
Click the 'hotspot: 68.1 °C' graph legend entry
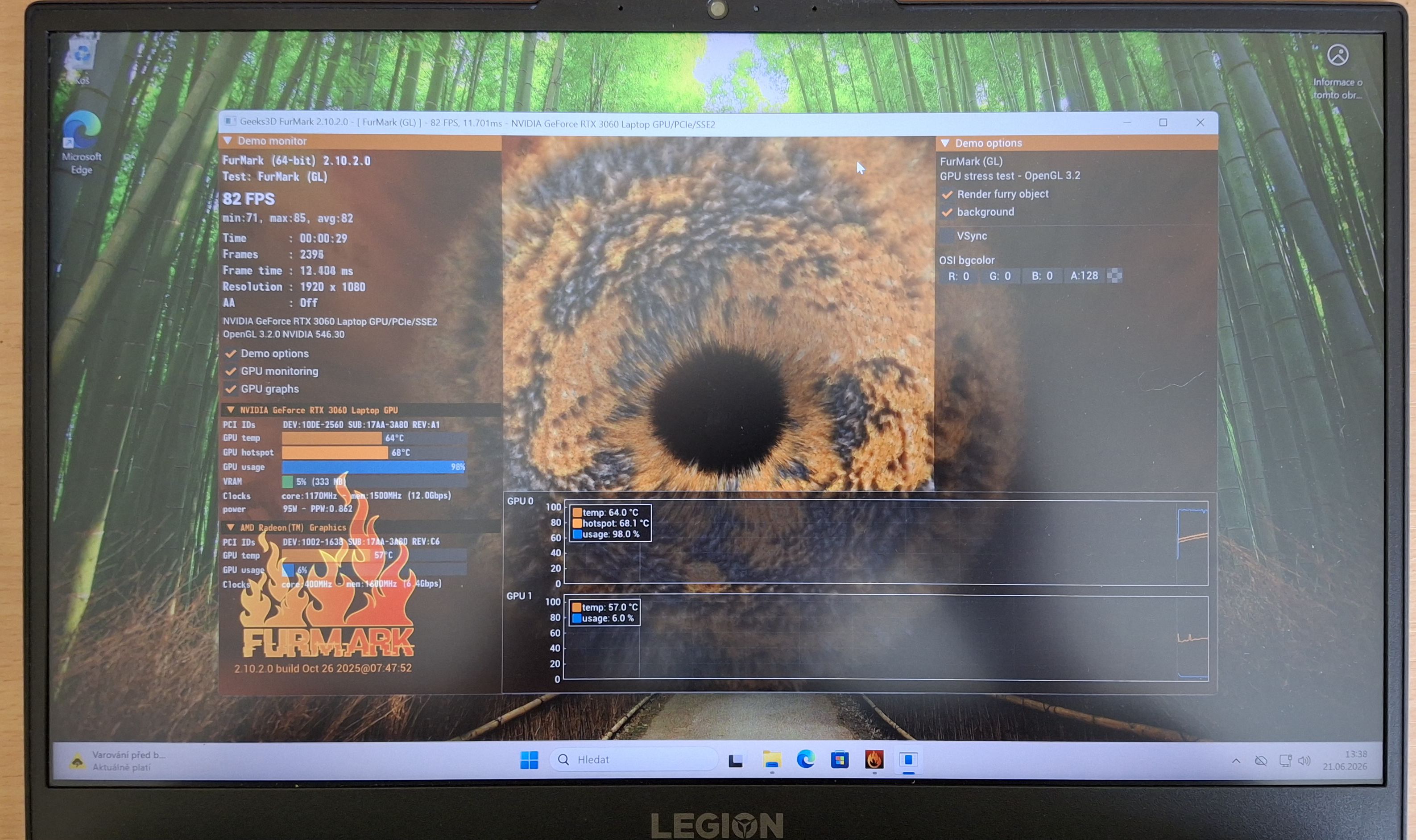(x=611, y=523)
